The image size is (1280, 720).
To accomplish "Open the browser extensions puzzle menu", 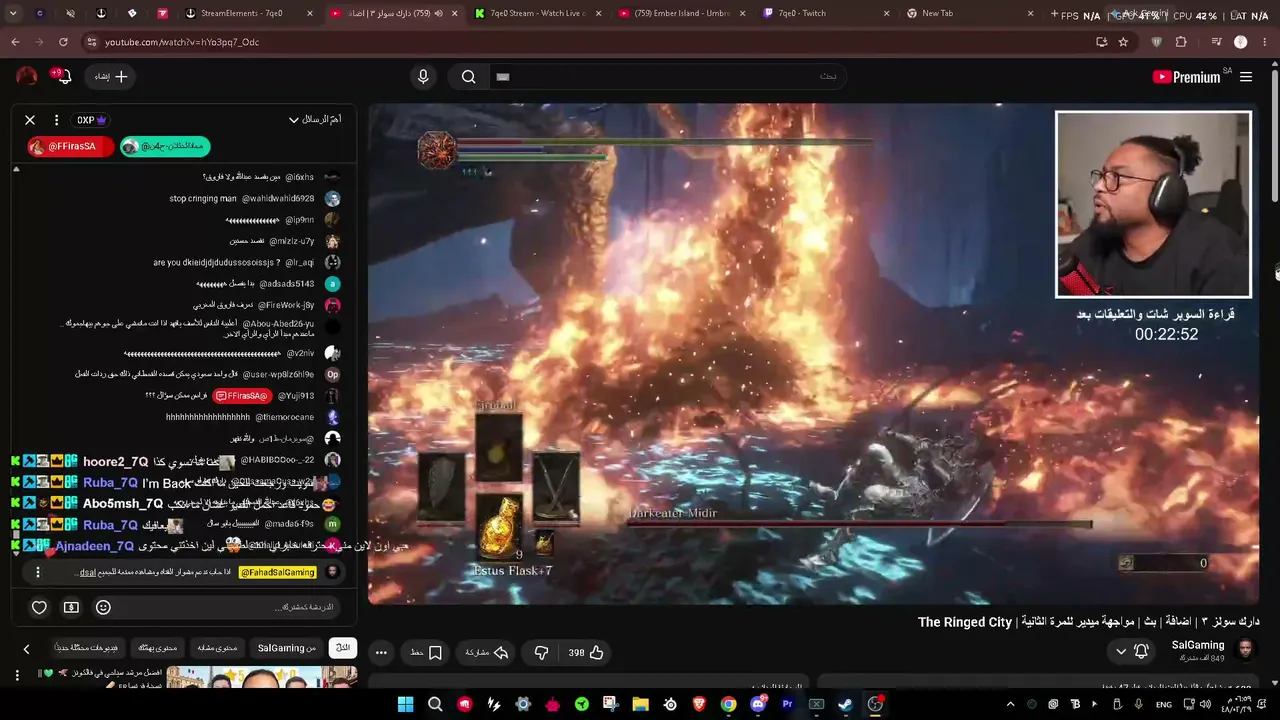I will [1181, 42].
